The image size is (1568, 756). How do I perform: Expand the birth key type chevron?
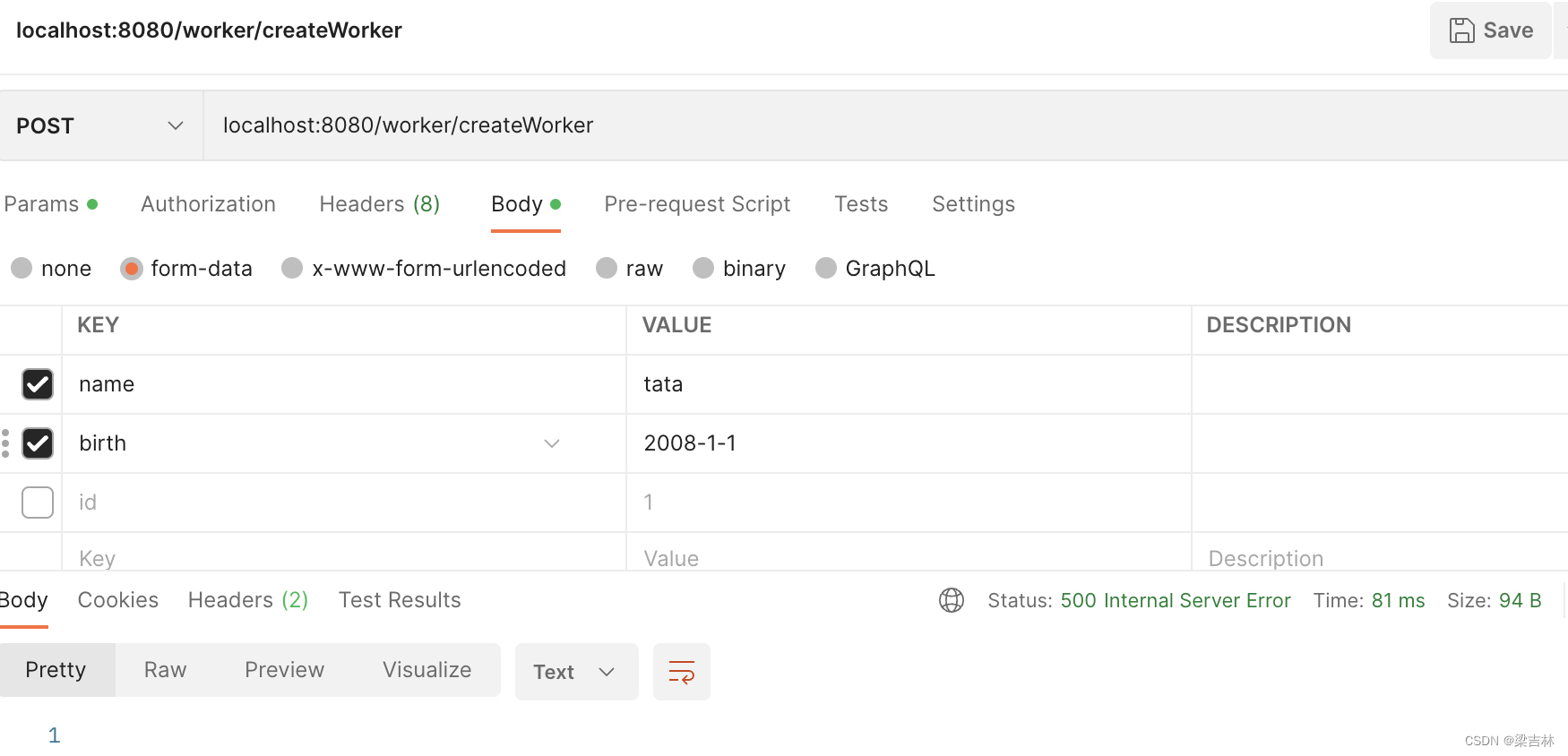point(552,443)
